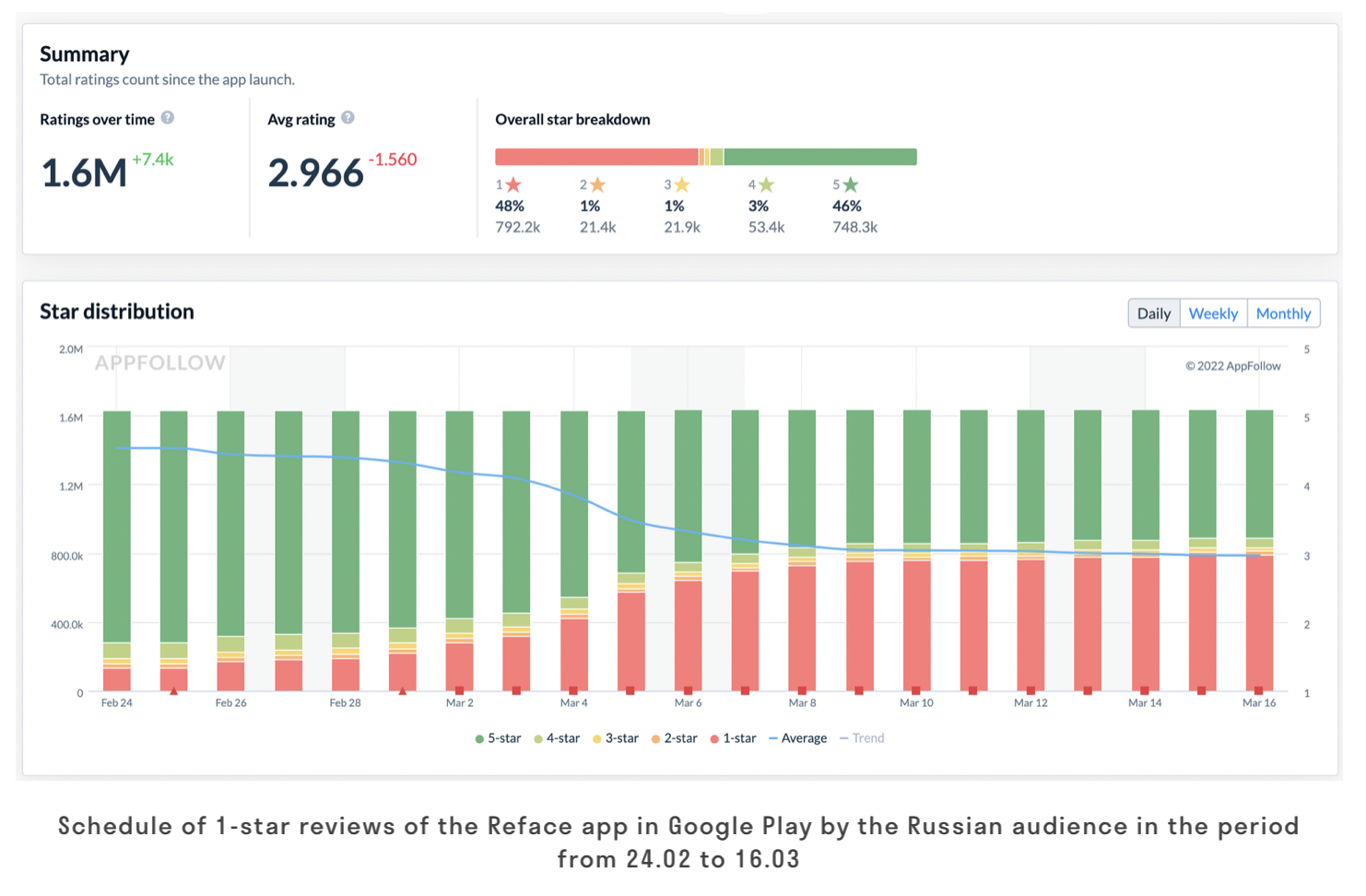This screenshot has height=896, width=1366.
Task: Toggle 5-star series in chart legend
Action: pyautogui.click(x=498, y=738)
